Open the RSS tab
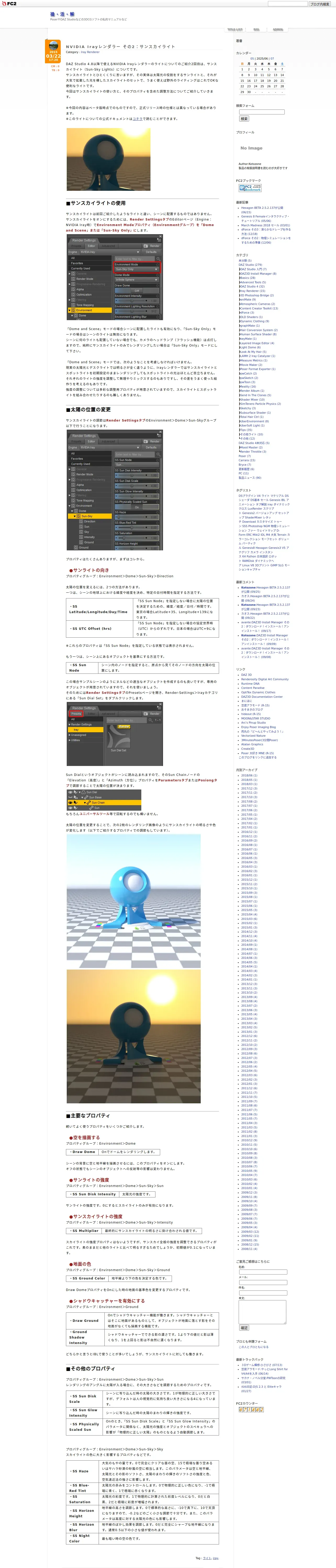Image resolution: width=336 pixels, height=1568 pixels. (x=257, y=29)
